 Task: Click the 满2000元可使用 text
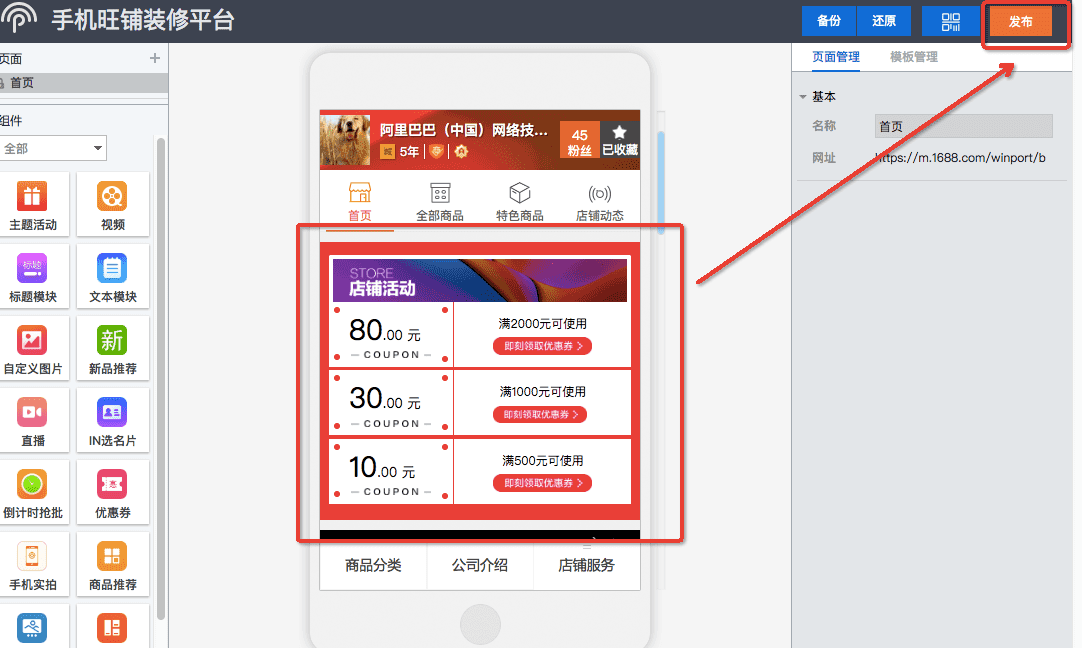[542, 324]
